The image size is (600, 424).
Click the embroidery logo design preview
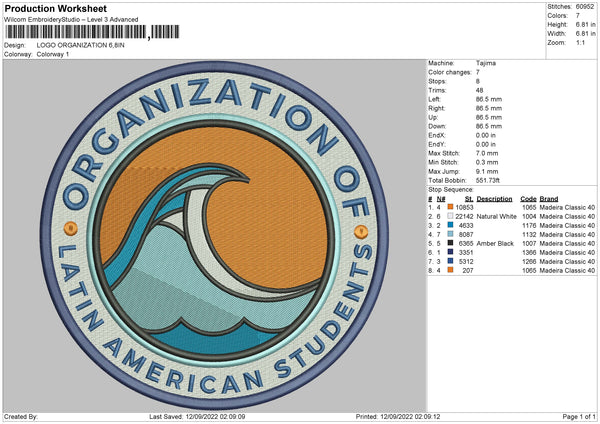click(214, 235)
